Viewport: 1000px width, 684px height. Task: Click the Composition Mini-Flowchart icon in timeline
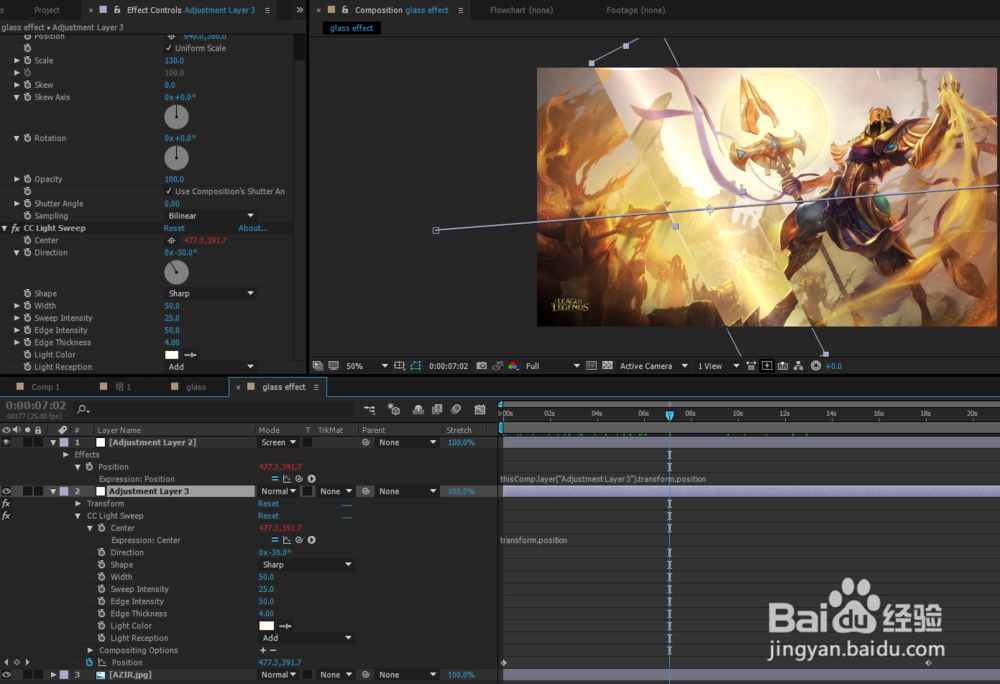[370, 409]
